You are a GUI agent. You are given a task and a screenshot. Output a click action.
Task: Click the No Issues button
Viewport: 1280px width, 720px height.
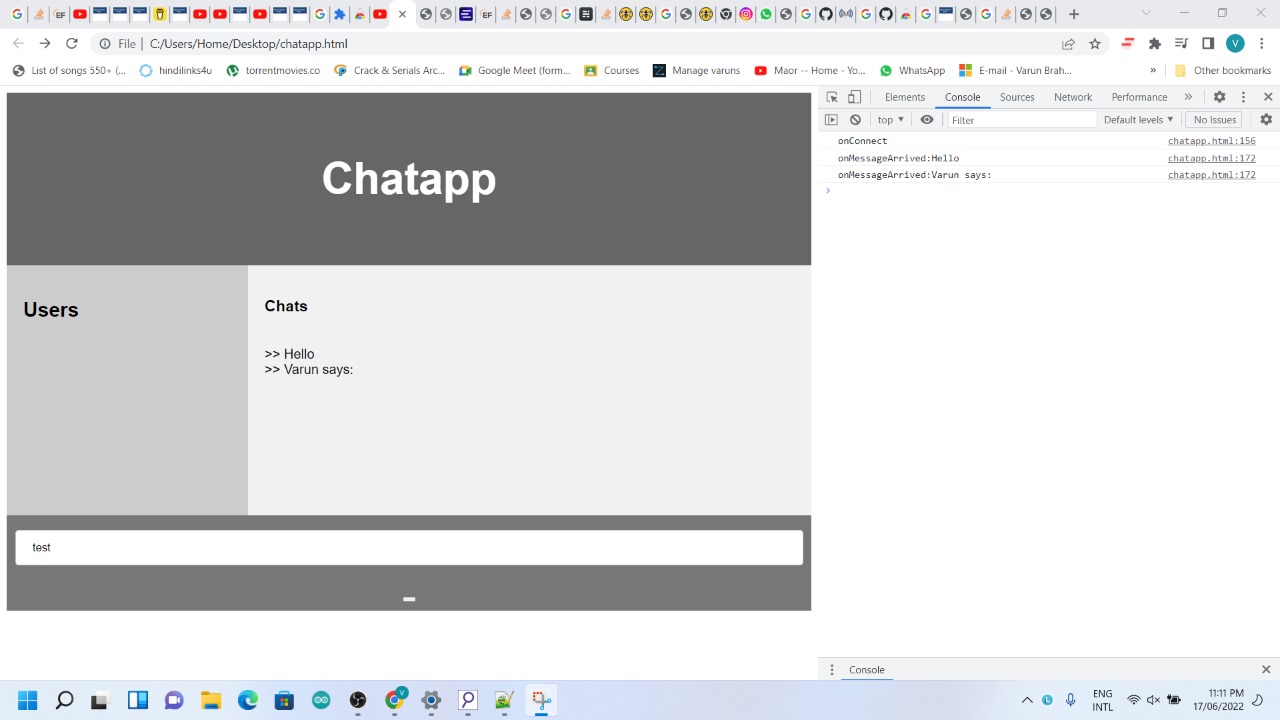1215,119
